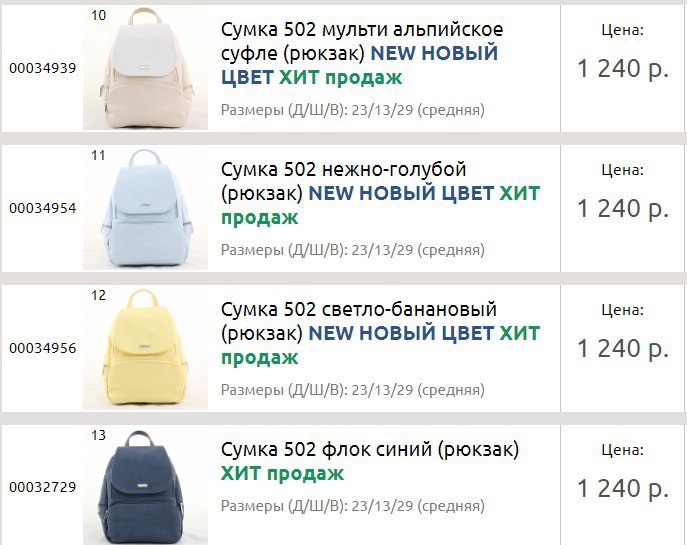The height and width of the screenshot is (545, 687).
Task: Select article code 00034956
Action: coord(42,348)
